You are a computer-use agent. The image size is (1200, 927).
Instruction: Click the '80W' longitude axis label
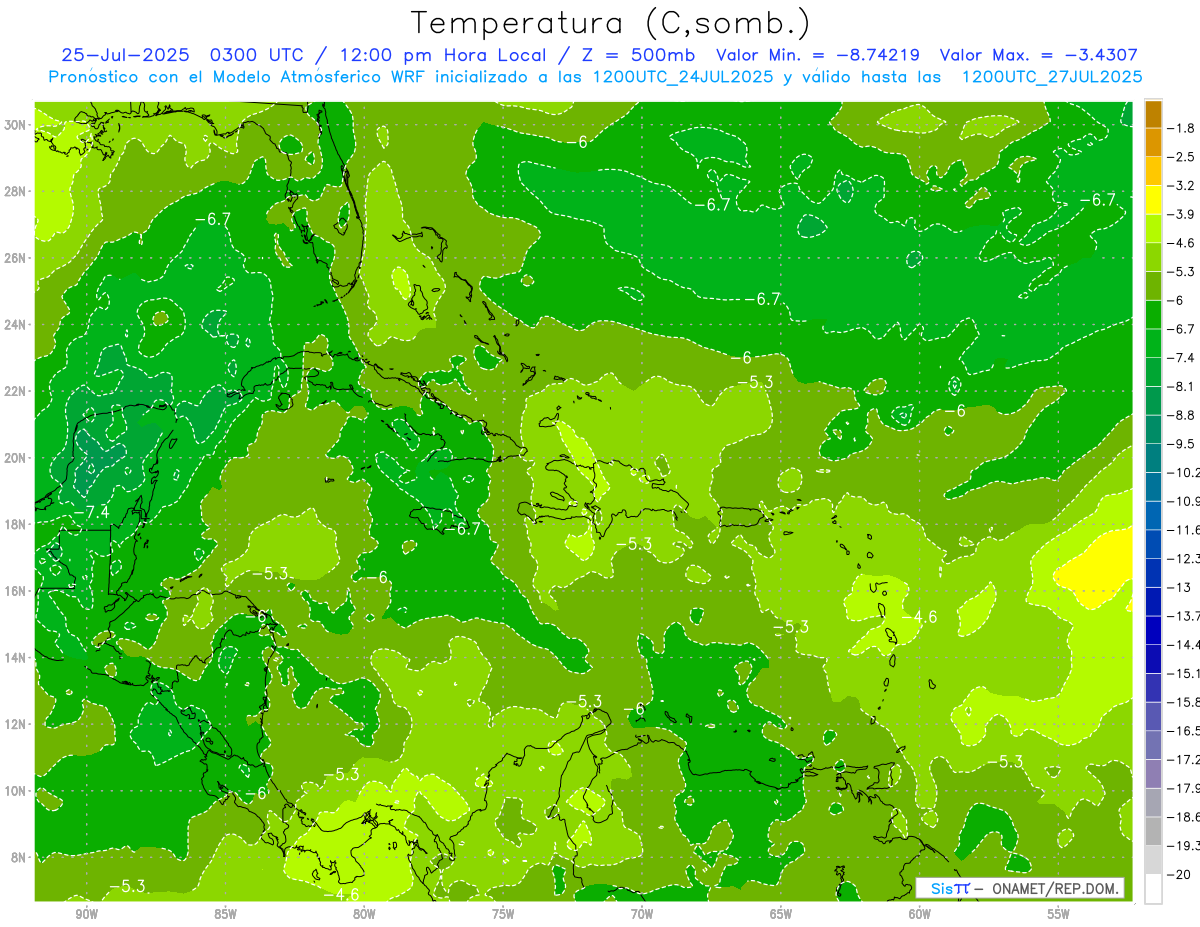click(x=364, y=914)
